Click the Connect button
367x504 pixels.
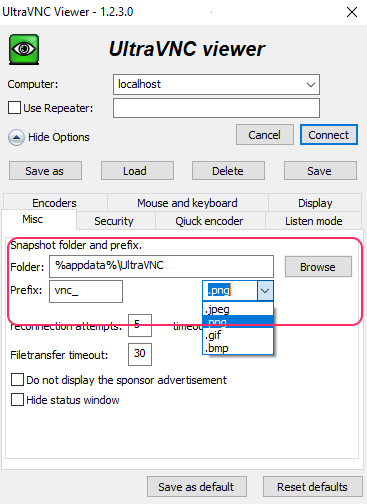329,135
